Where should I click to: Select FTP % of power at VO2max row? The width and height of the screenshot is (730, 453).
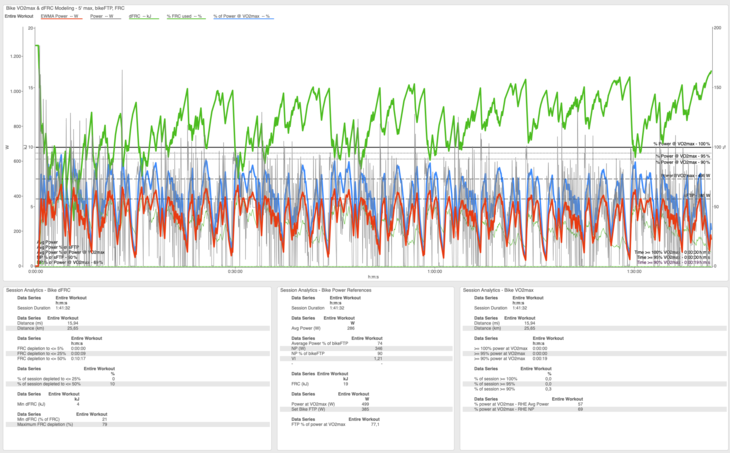pyautogui.click(x=366, y=425)
